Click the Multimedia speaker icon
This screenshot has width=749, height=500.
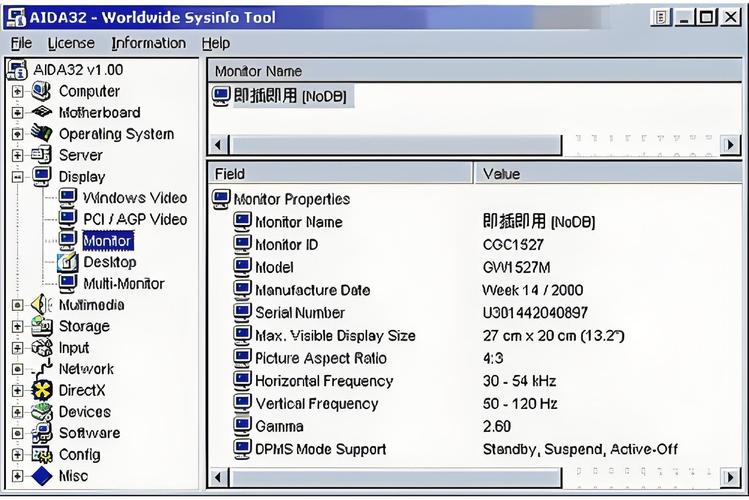coord(42,305)
